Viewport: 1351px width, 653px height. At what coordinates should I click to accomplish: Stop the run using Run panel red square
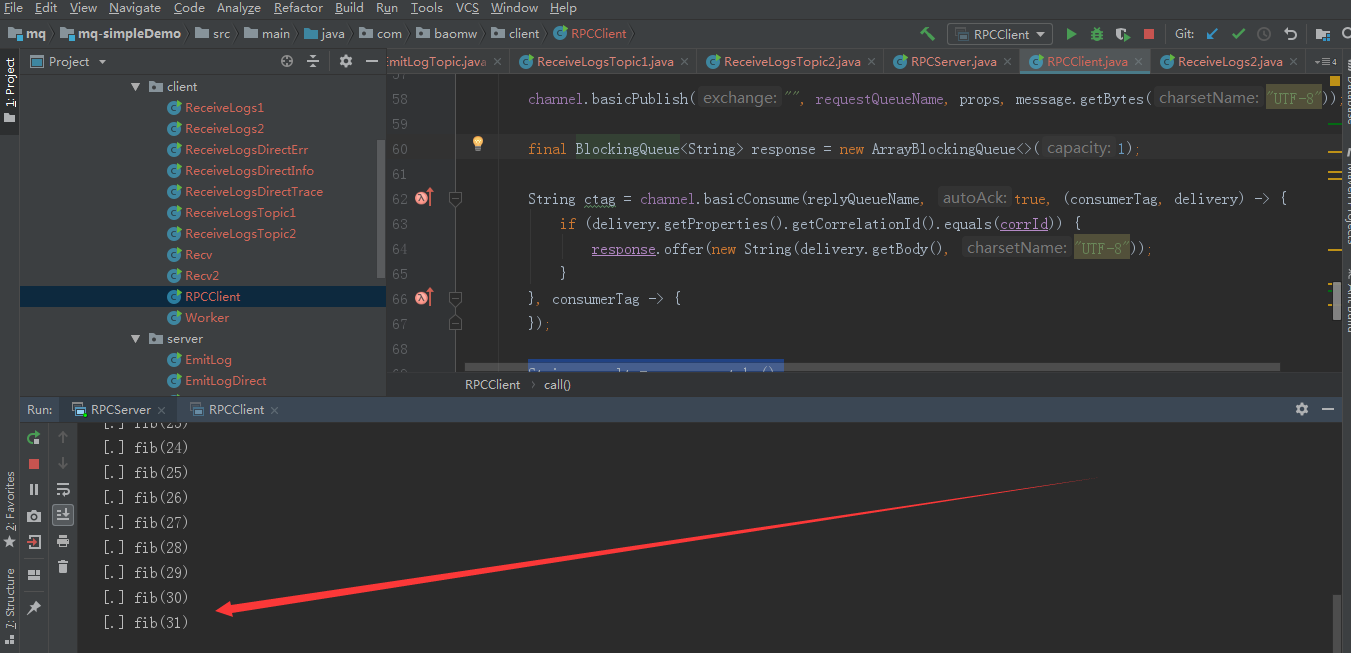point(34,464)
